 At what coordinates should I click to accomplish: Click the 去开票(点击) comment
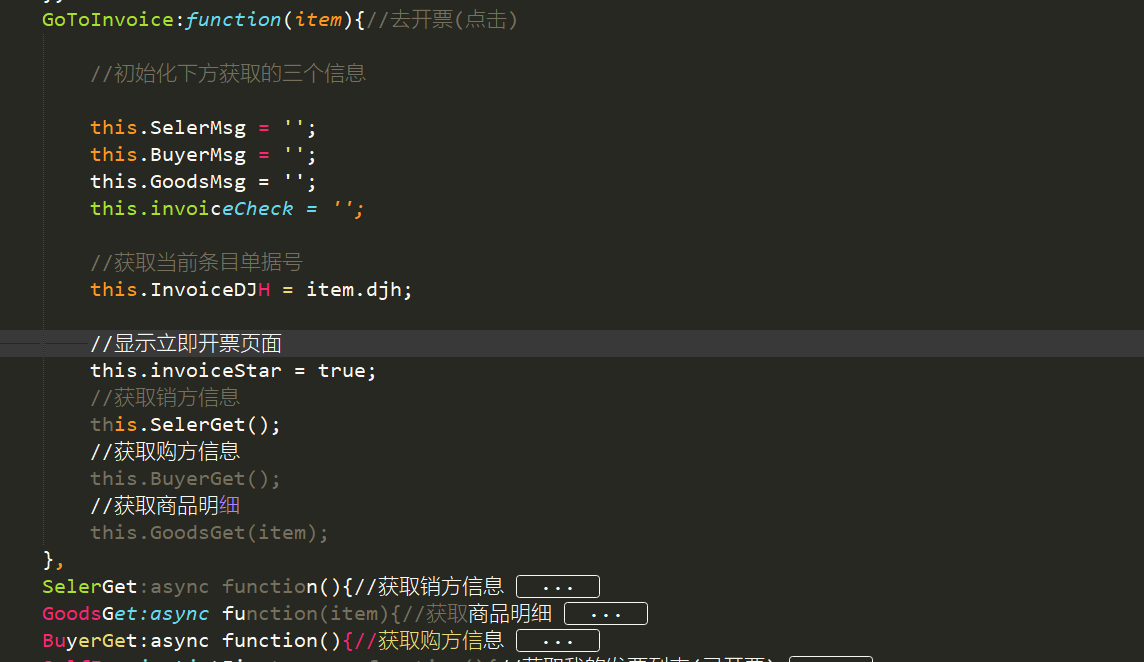(x=442, y=20)
